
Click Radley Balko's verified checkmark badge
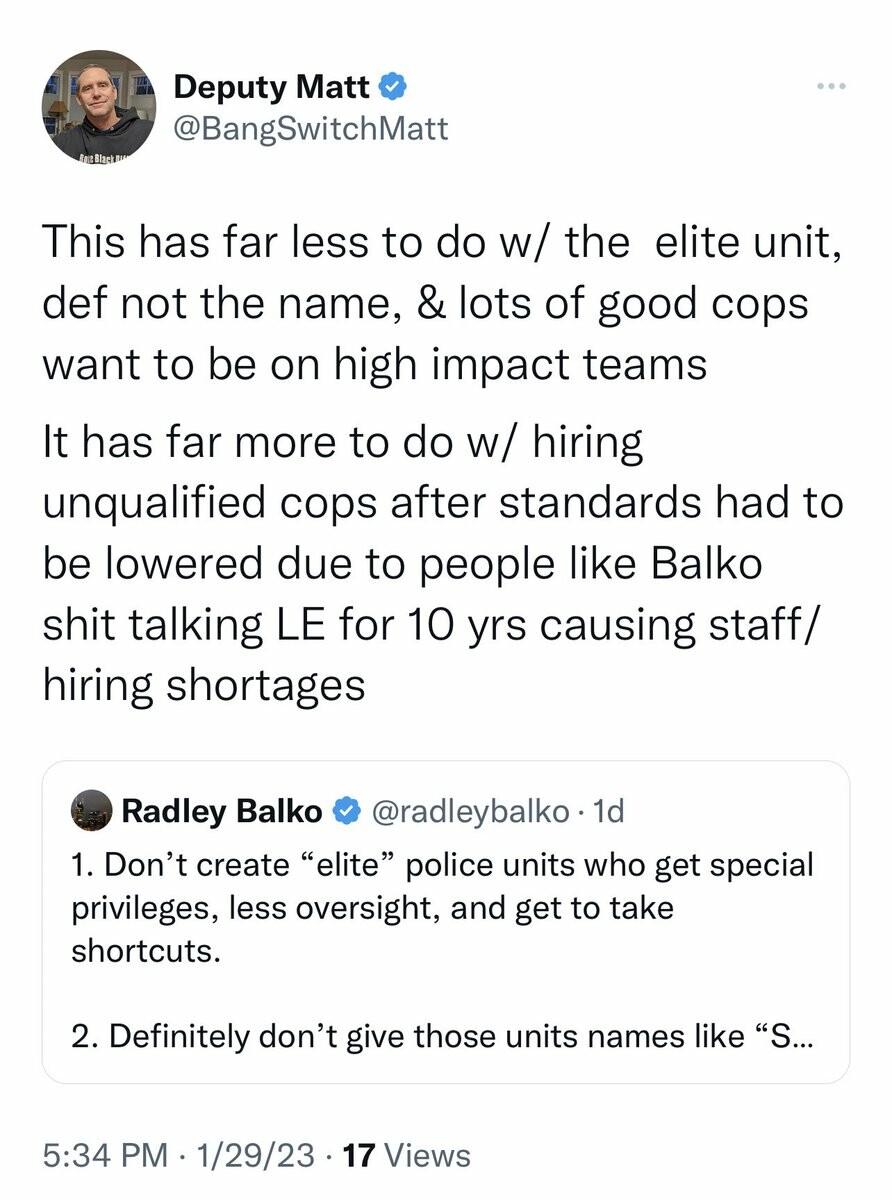point(346,811)
